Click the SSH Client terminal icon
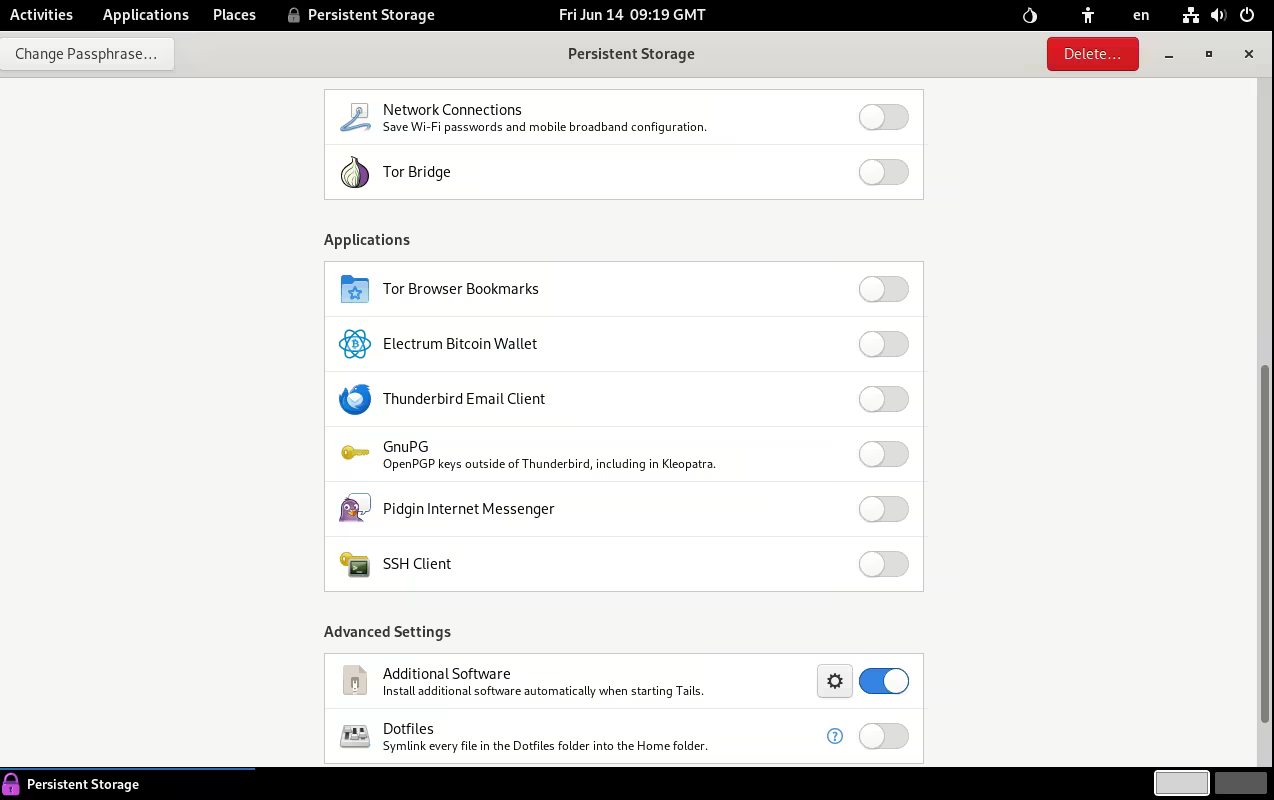 (354, 564)
